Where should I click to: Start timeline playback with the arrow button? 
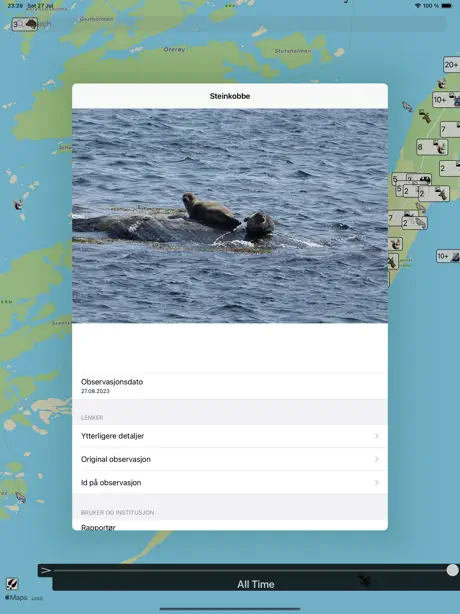46,571
